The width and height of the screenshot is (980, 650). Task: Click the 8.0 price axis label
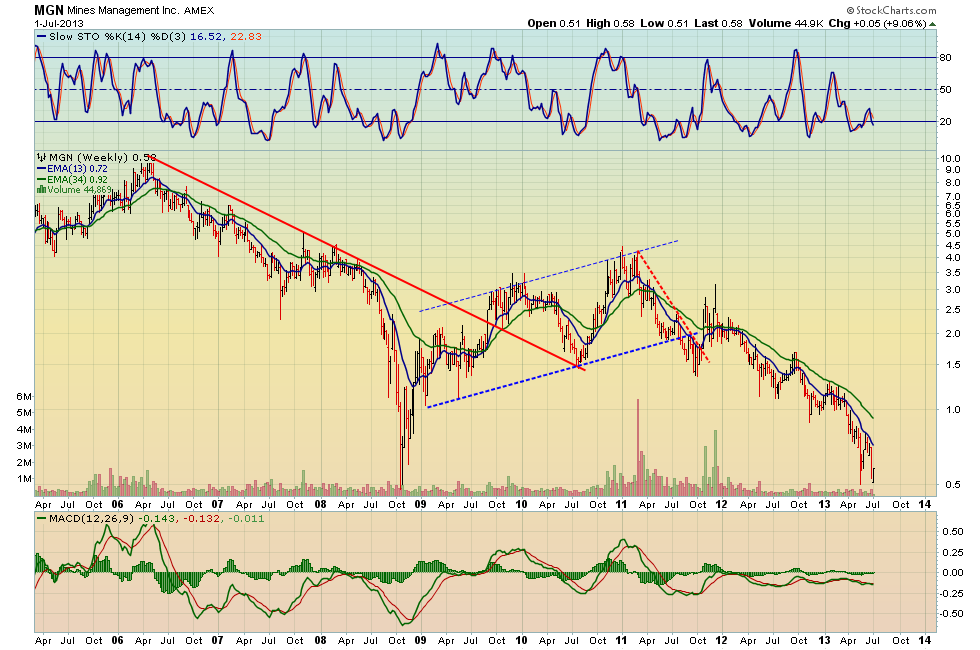pos(952,183)
